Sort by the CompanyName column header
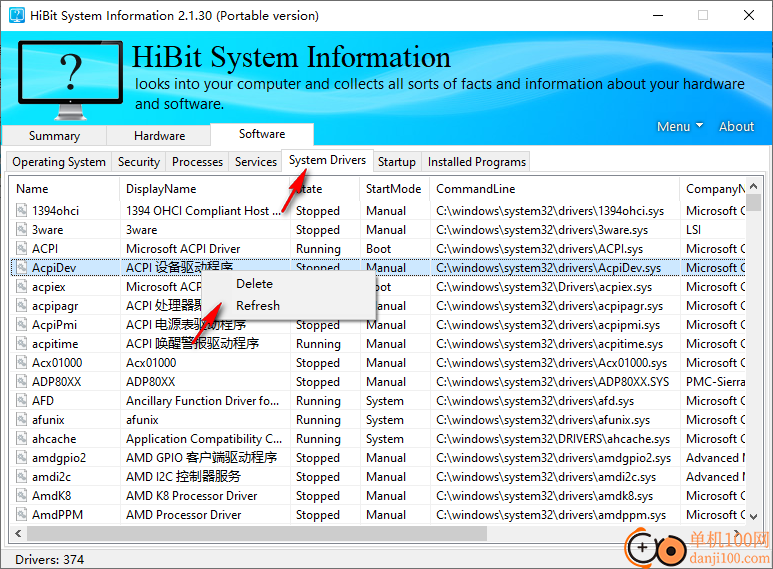 (x=715, y=189)
